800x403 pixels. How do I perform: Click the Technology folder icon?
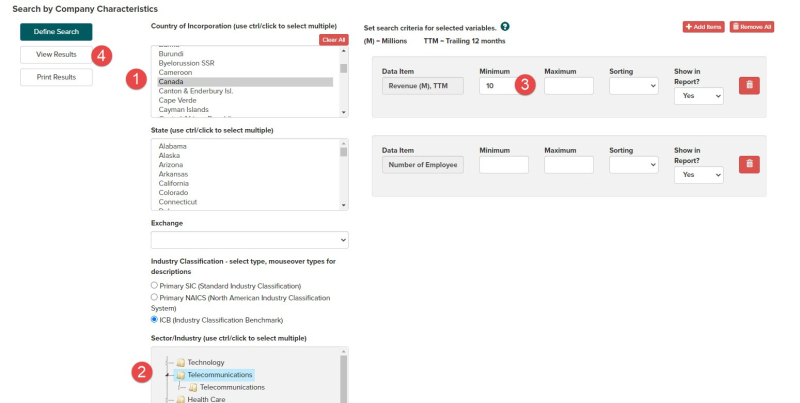click(x=180, y=362)
